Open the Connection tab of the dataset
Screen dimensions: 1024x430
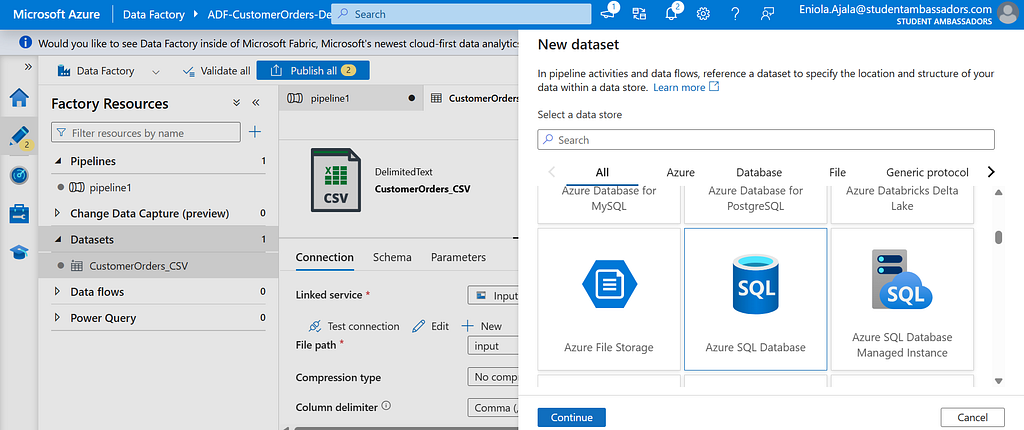(x=325, y=257)
